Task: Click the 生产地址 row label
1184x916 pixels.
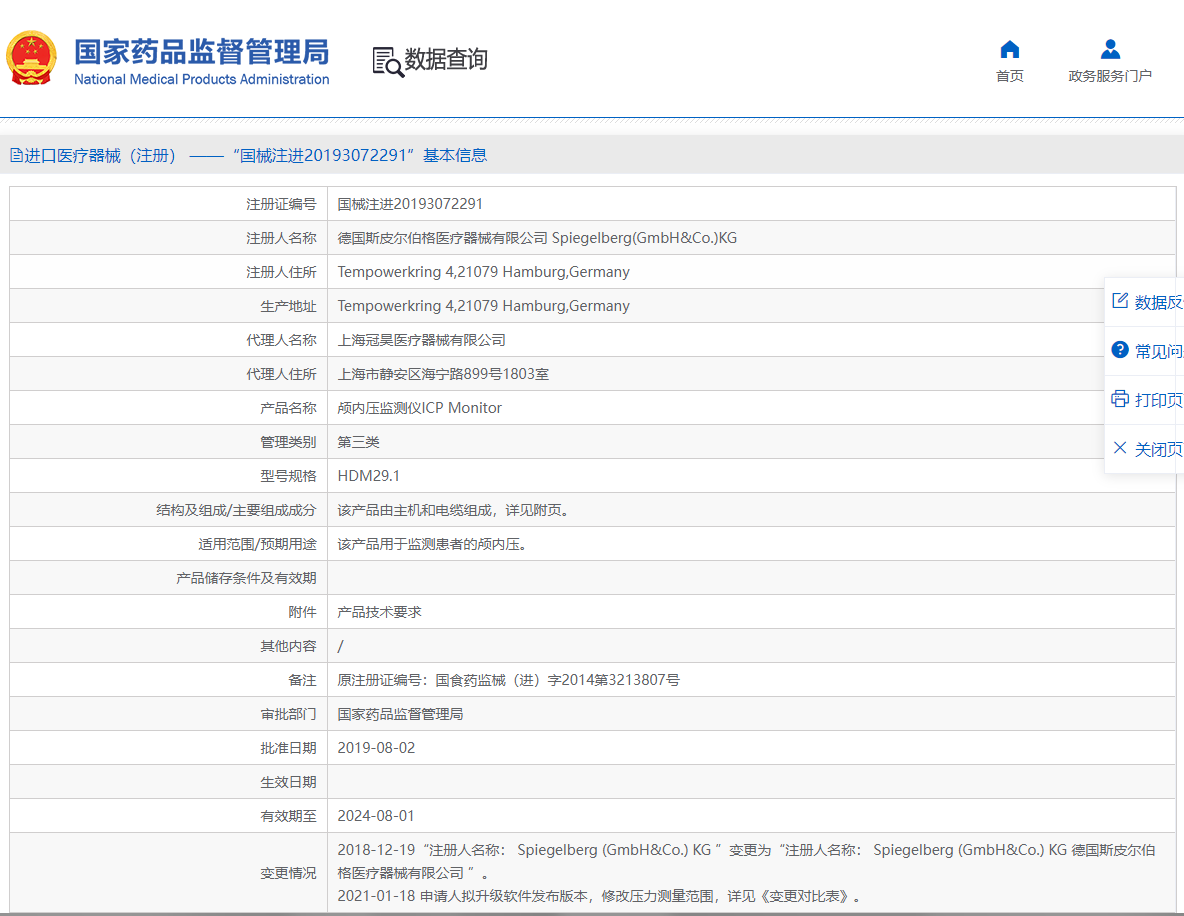Action: [288, 307]
